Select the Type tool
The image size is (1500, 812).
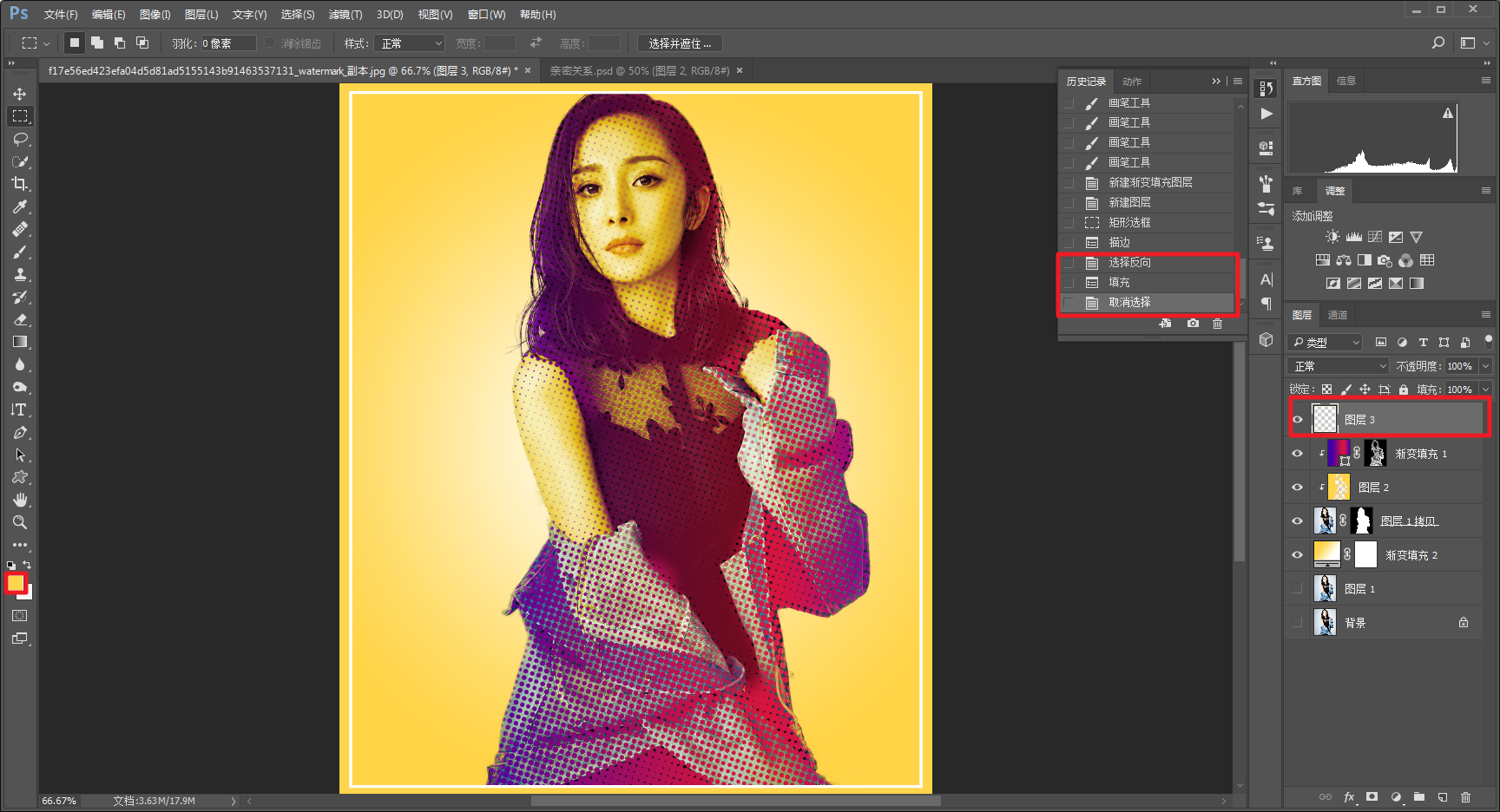point(20,409)
